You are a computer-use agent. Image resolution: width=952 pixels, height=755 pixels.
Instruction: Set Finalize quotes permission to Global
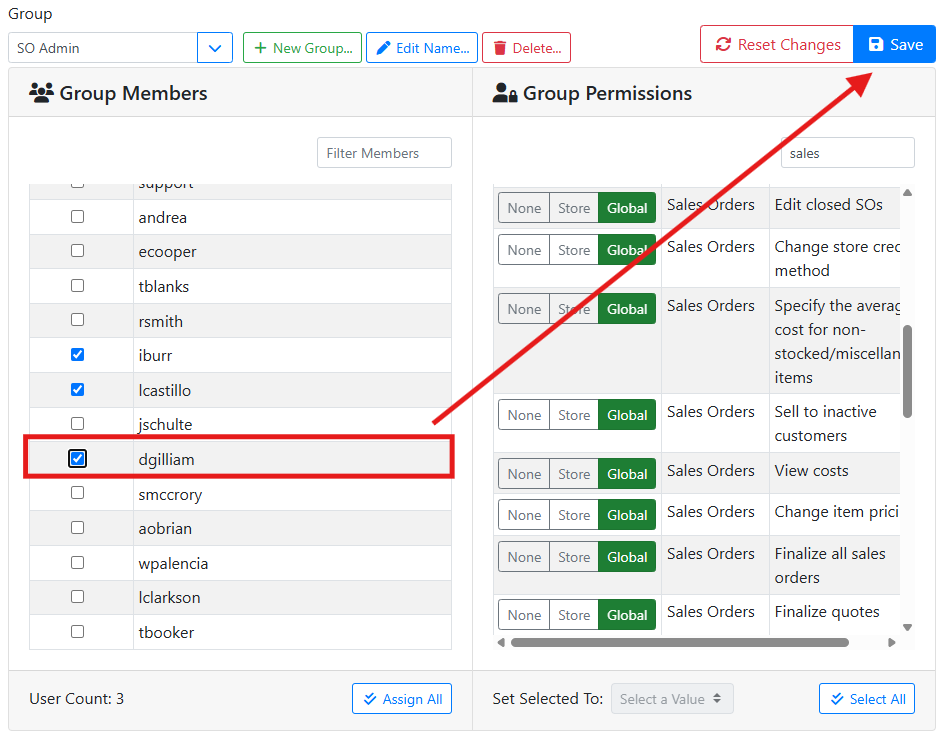pos(627,615)
